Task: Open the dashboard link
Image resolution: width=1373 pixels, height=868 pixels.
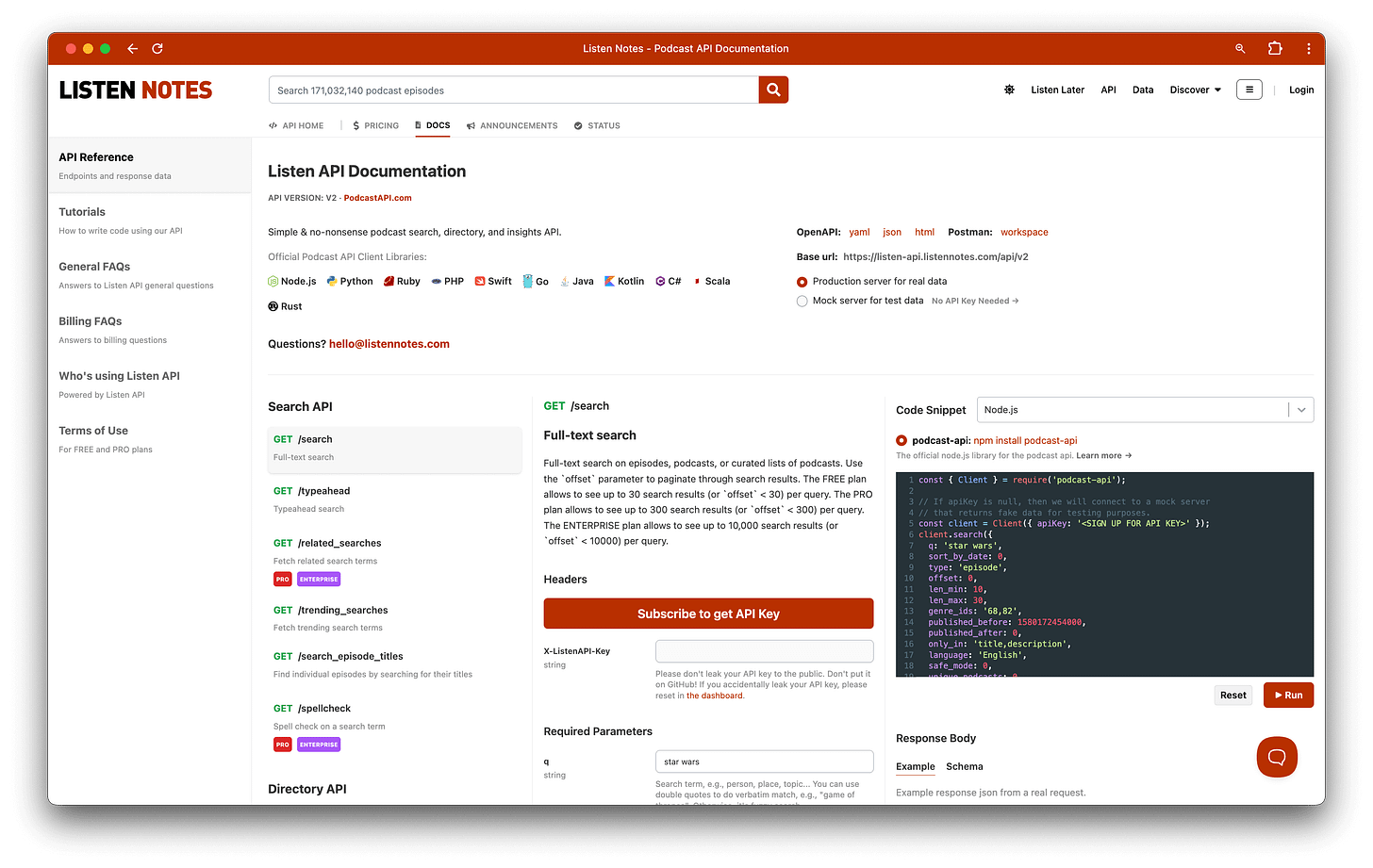Action: 715,696
